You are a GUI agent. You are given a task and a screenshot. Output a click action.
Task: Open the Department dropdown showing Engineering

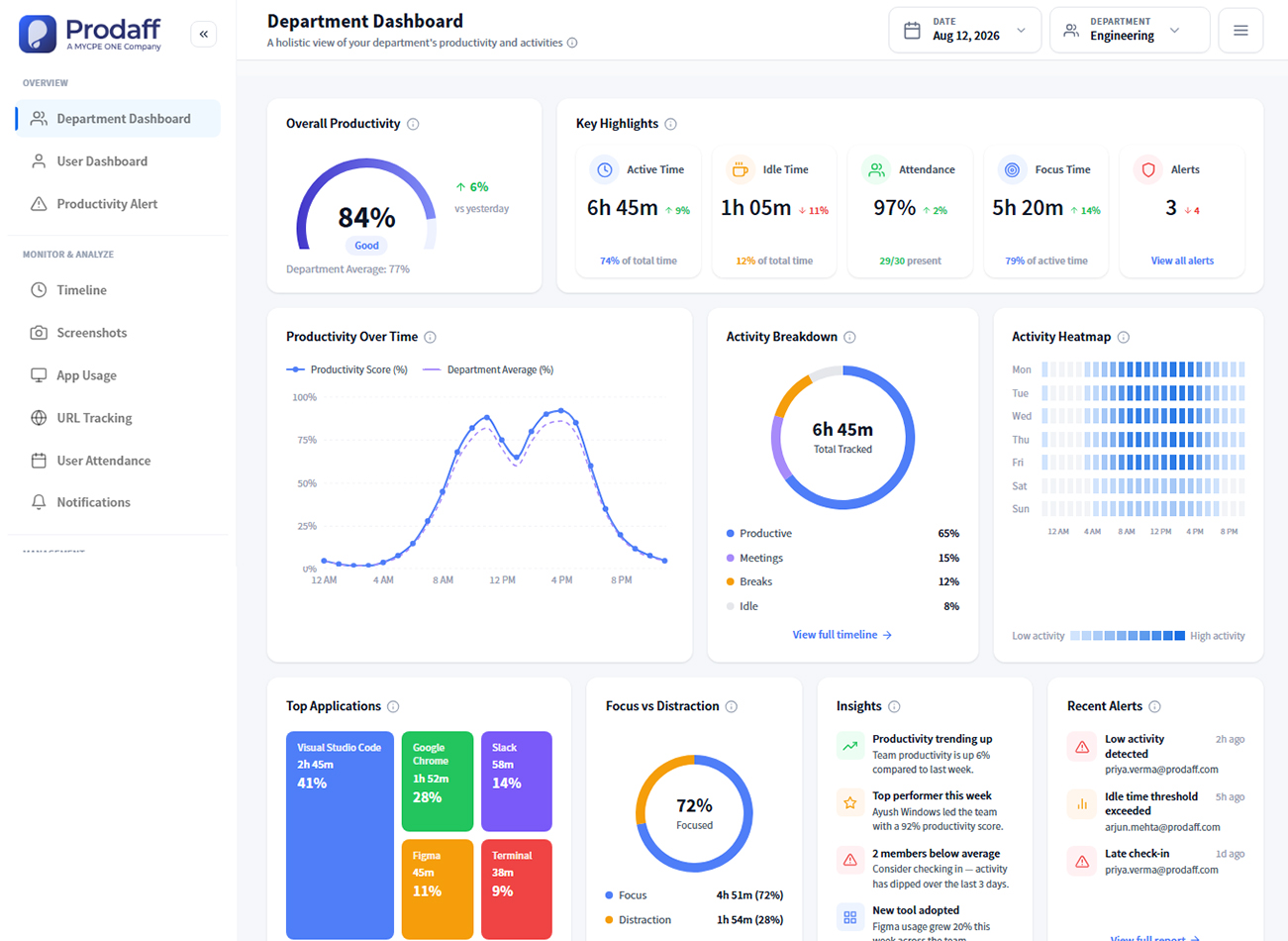1130,30
